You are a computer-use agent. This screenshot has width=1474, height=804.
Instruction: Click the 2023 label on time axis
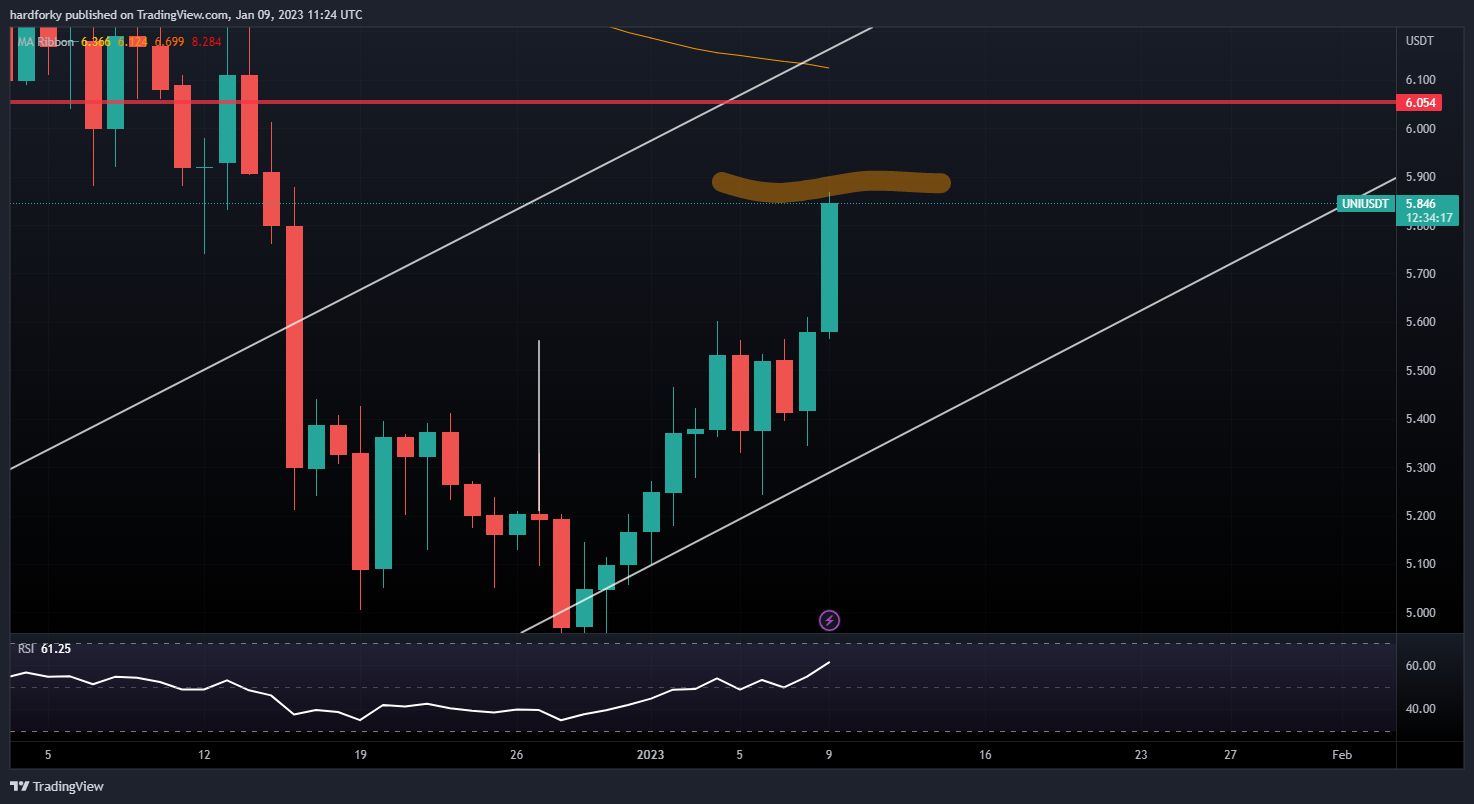tap(650, 755)
